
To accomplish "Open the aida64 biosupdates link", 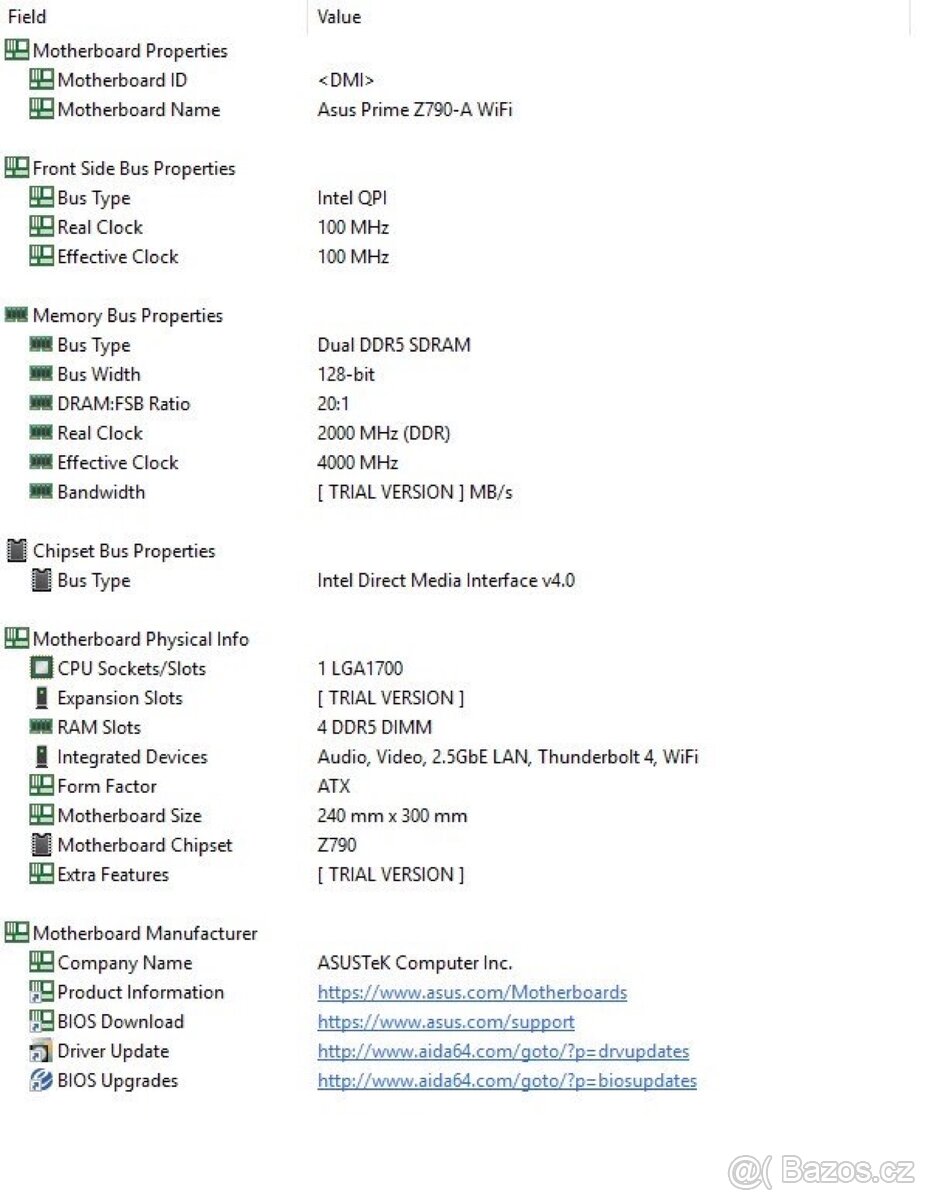I will [x=507, y=1081].
